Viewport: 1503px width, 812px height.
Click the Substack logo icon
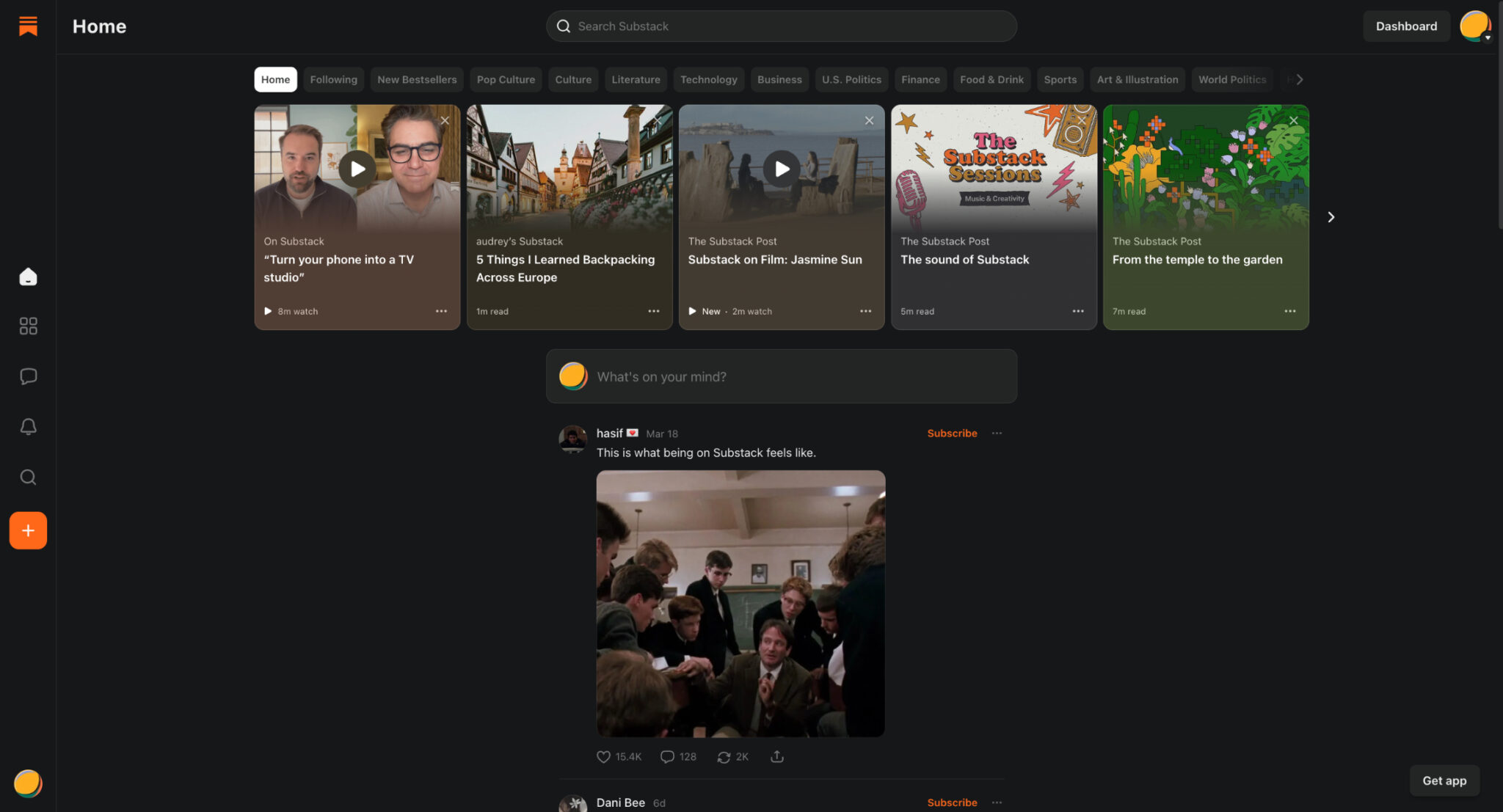pos(28,26)
